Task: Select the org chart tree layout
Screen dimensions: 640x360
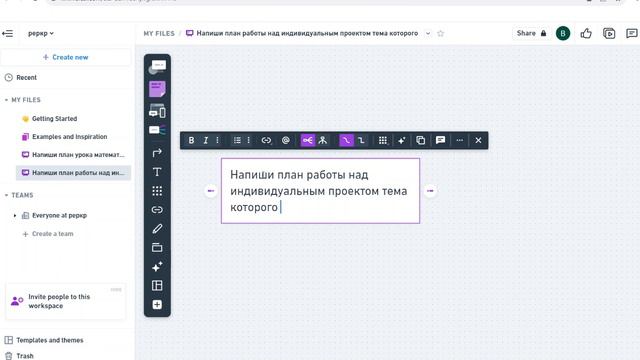Action: tap(323, 140)
